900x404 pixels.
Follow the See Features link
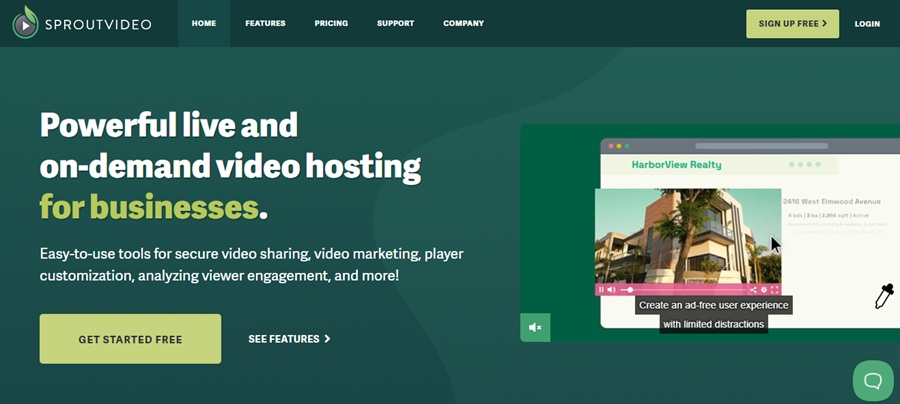[289, 339]
